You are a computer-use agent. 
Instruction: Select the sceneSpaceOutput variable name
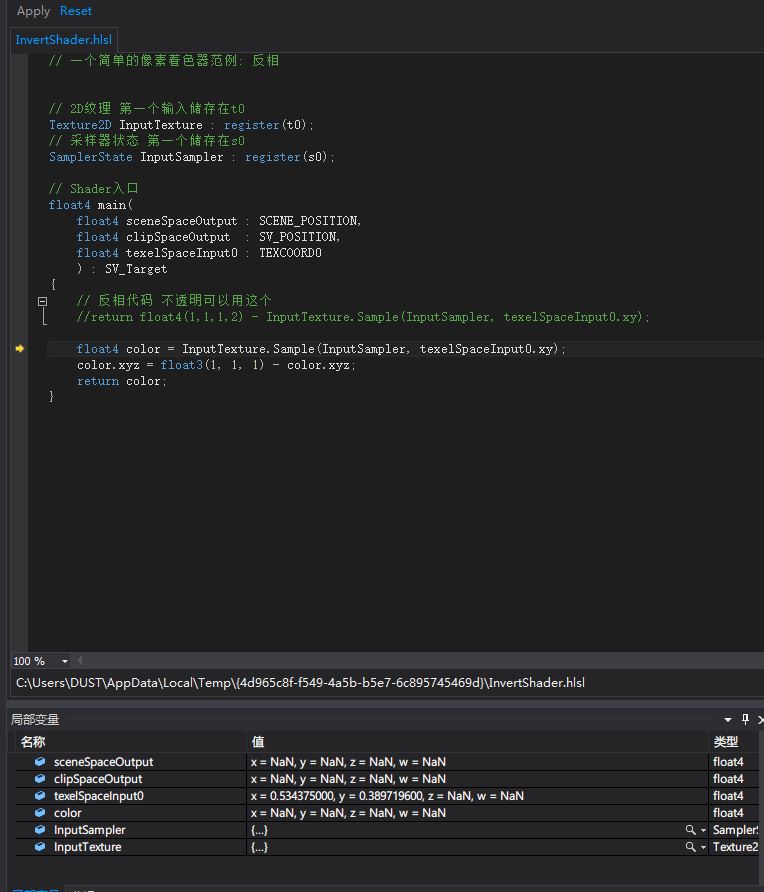tap(104, 762)
